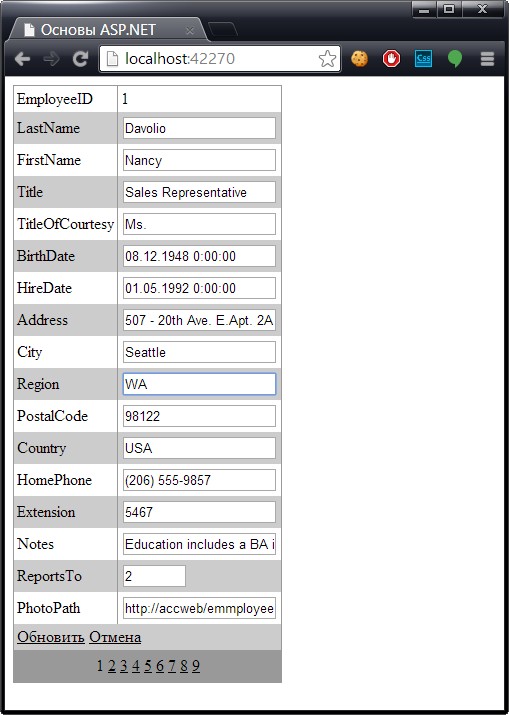Go to page 8 in the pager

click(x=184, y=666)
